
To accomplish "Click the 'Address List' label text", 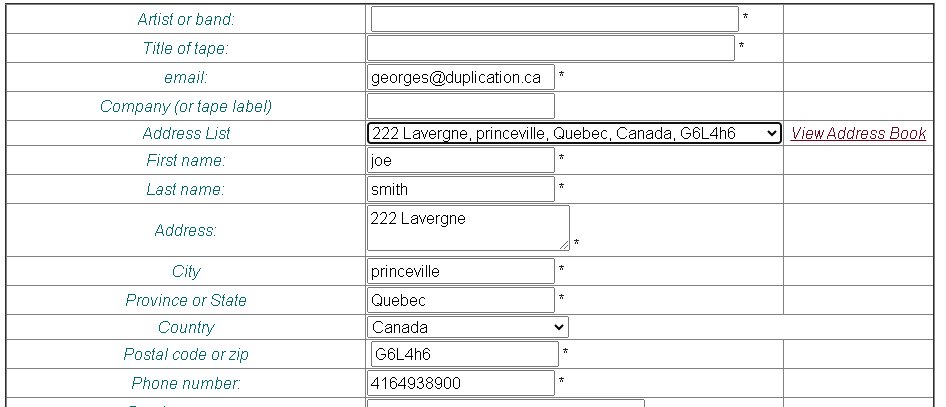I will 186,133.
